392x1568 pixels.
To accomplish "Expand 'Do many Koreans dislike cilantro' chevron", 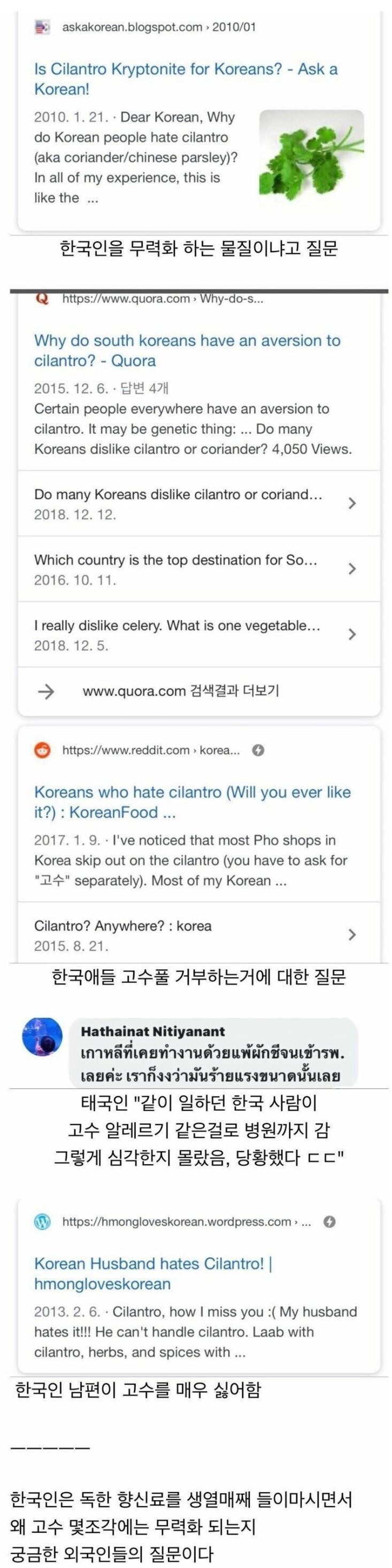I will 352,503.
